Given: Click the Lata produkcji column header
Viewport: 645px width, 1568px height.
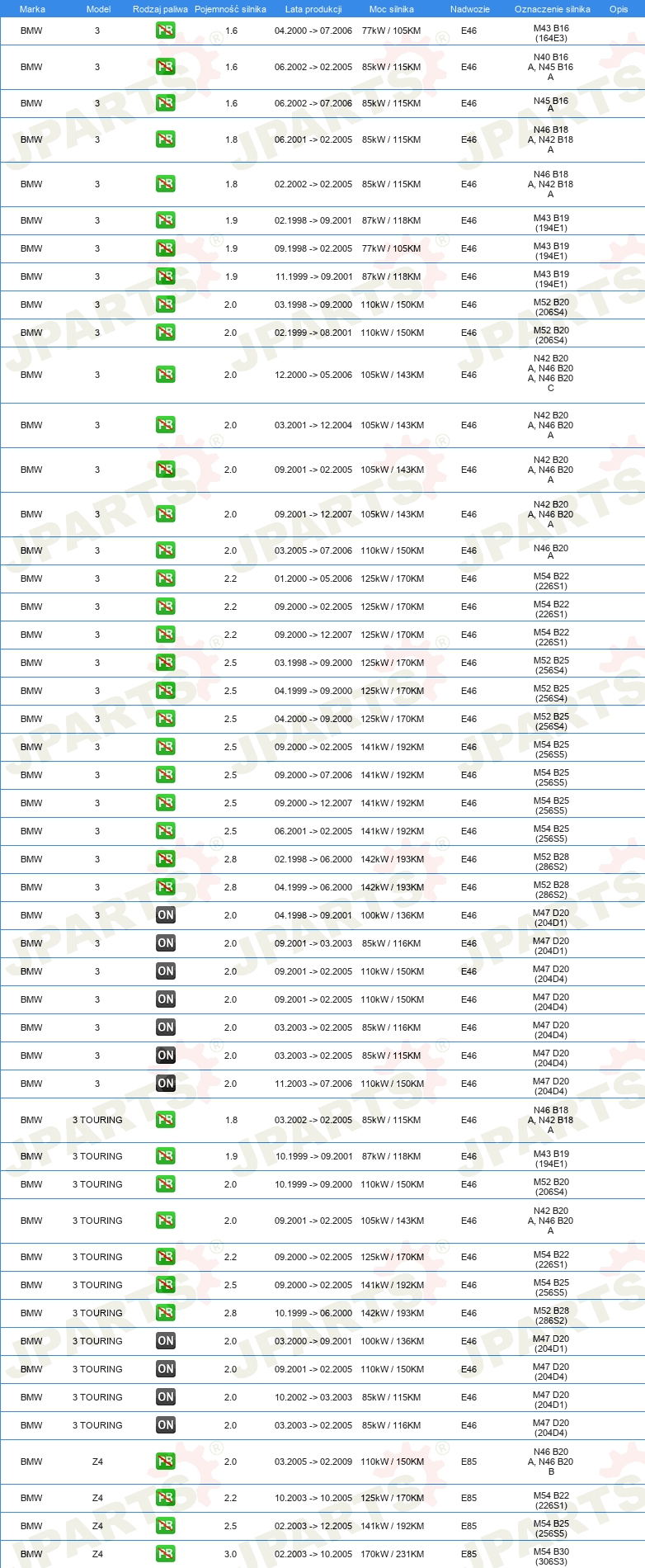Looking at the screenshot, I should pyautogui.click(x=313, y=9).
